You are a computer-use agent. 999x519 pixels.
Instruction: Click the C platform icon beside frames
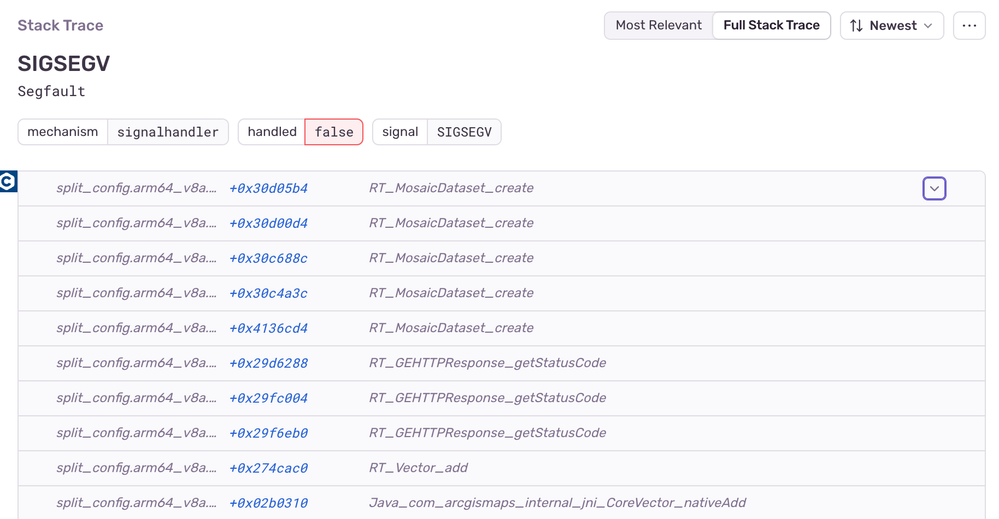(8, 181)
